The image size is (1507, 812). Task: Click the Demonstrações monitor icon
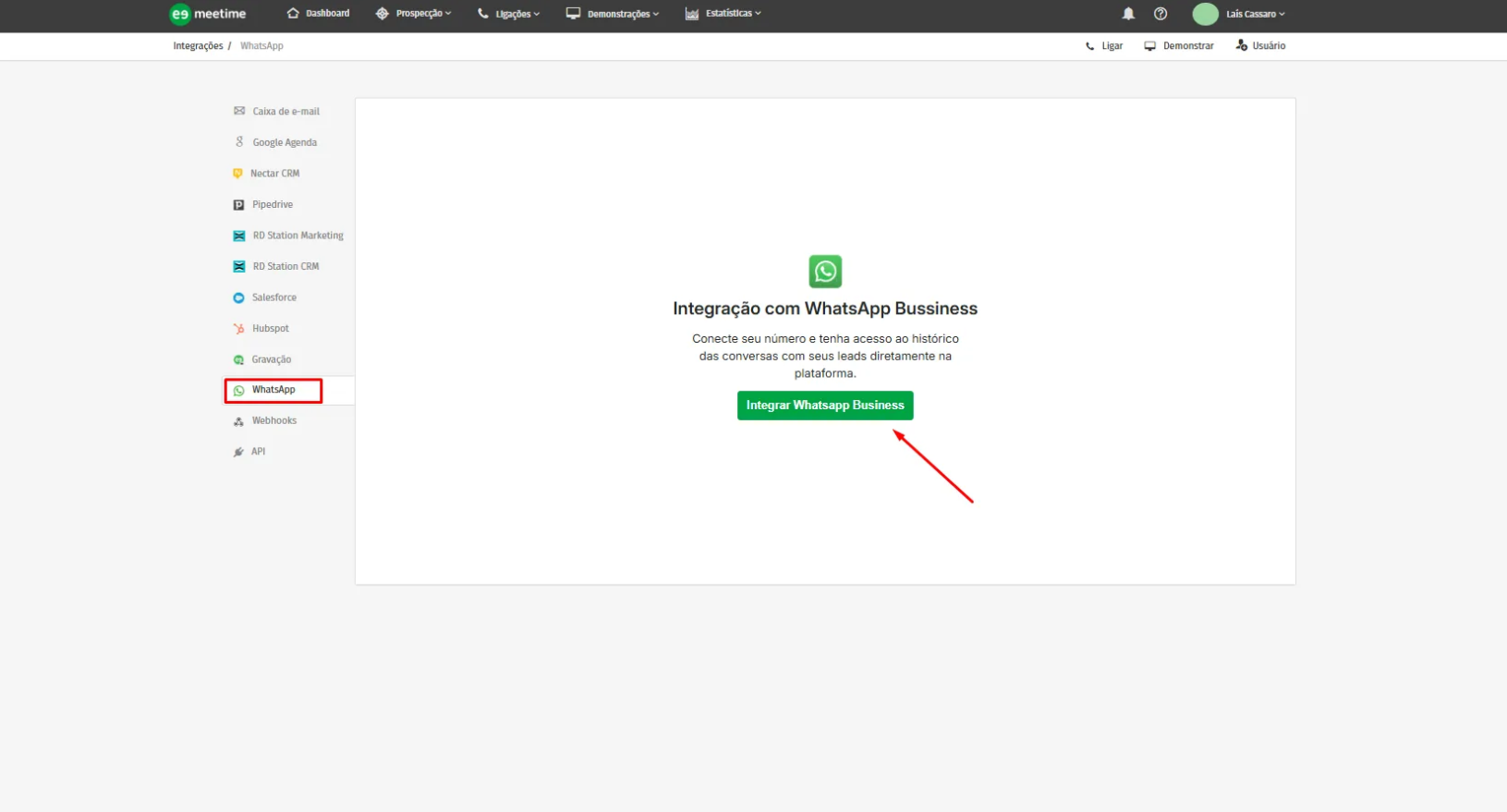click(x=574, y=13)
